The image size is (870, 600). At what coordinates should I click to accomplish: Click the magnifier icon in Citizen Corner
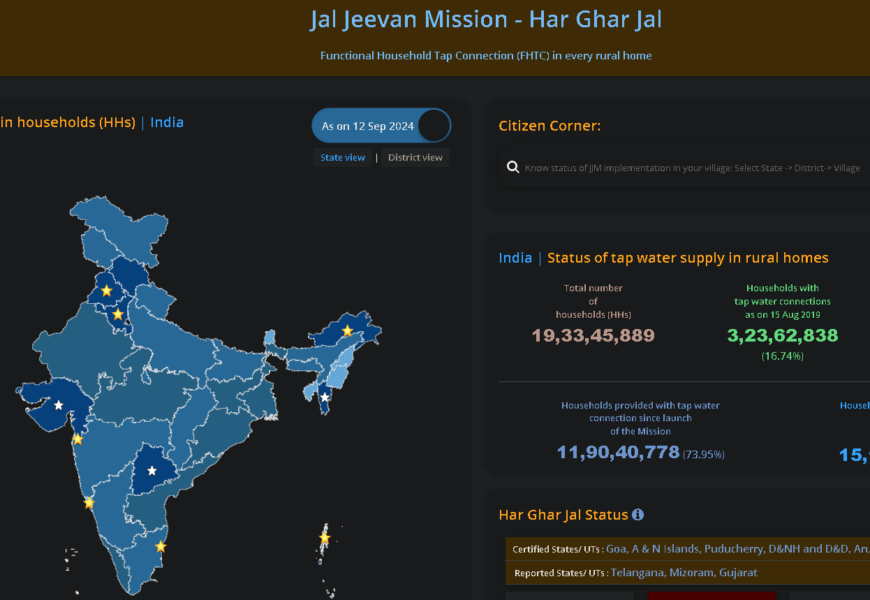click(513, 167)
